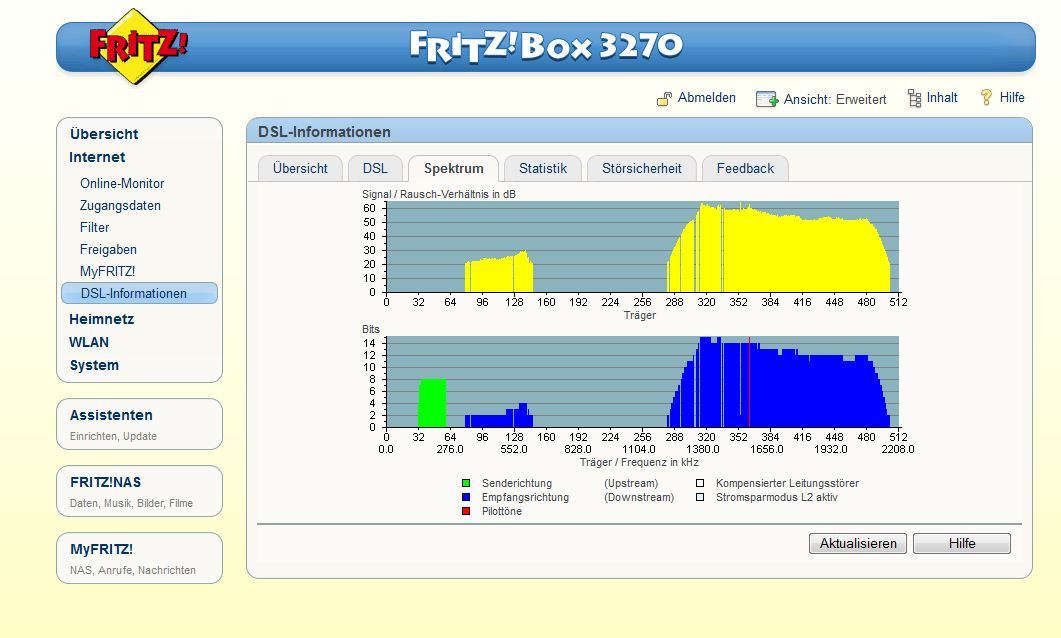Click the '(Downstream)' legend text

(x=639, y=497)
